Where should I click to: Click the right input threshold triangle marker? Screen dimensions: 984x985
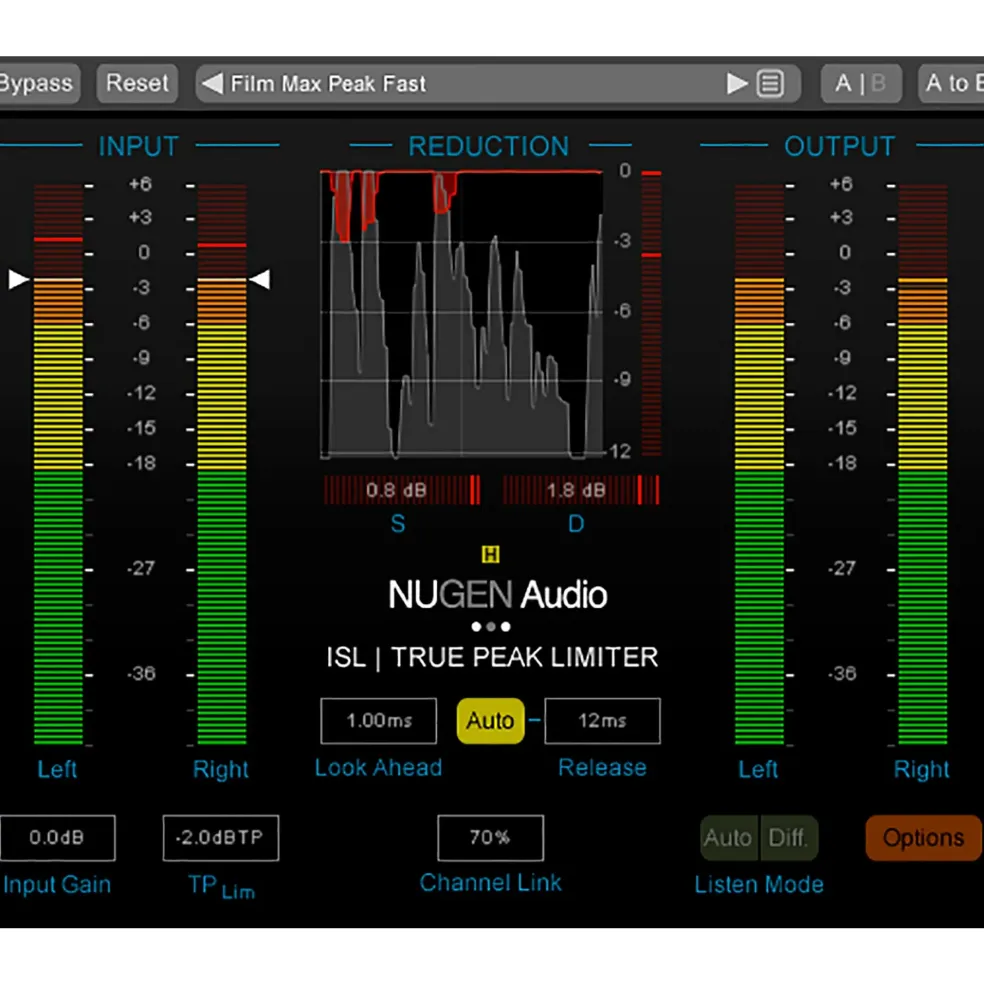(260, 279)
